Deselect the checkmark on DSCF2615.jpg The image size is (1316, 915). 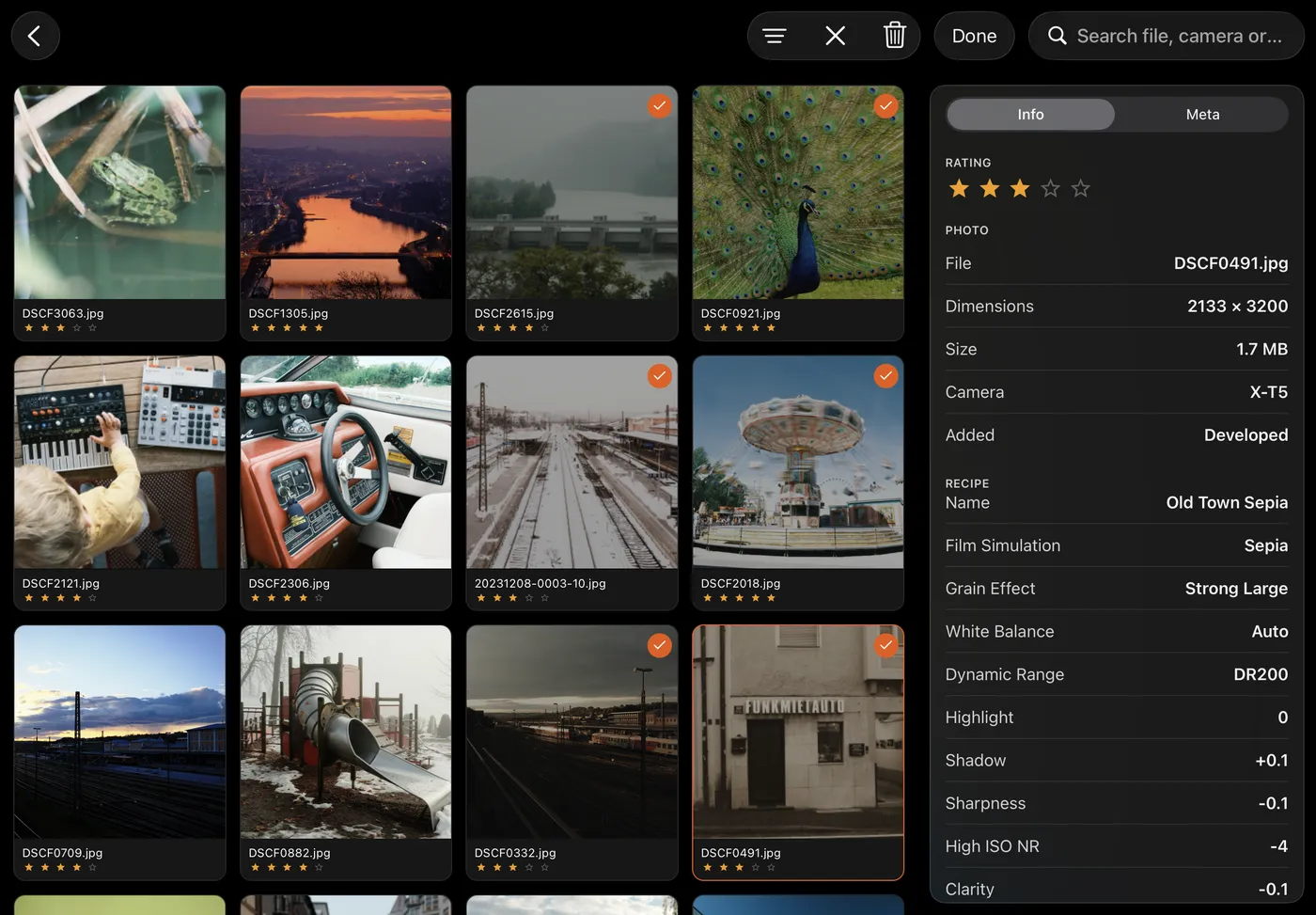click(x=660, y=106)
